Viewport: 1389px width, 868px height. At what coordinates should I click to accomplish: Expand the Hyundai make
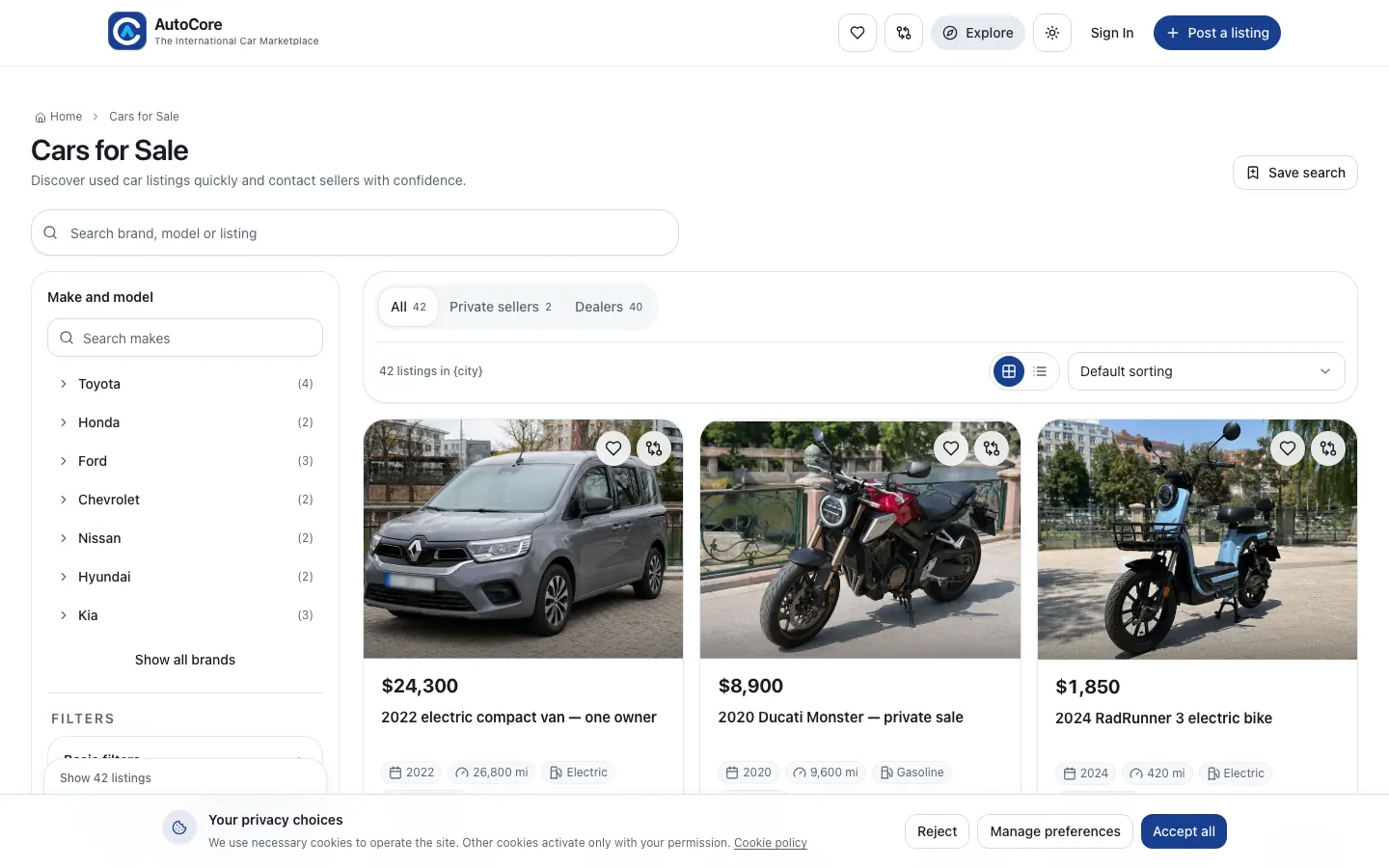tap(185, 577)
